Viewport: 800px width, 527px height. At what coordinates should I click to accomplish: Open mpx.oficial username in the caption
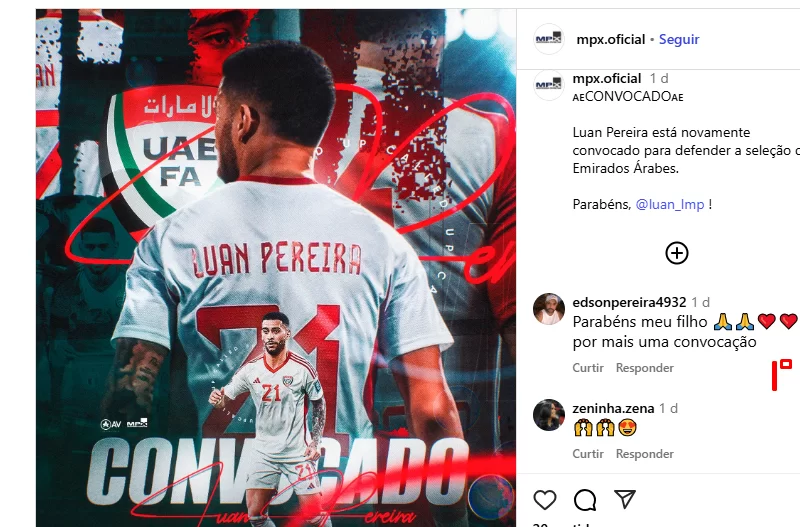607,79
